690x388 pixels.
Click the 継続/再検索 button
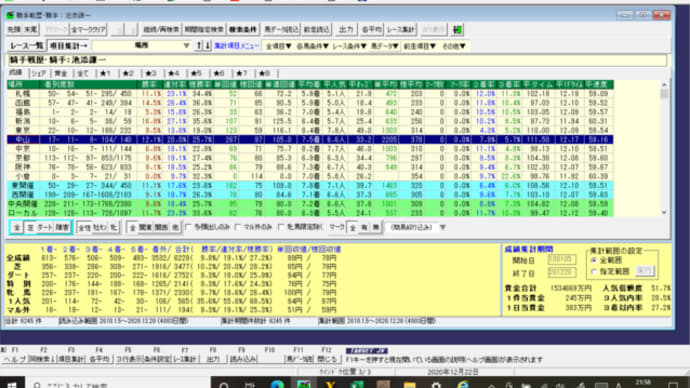161,29
